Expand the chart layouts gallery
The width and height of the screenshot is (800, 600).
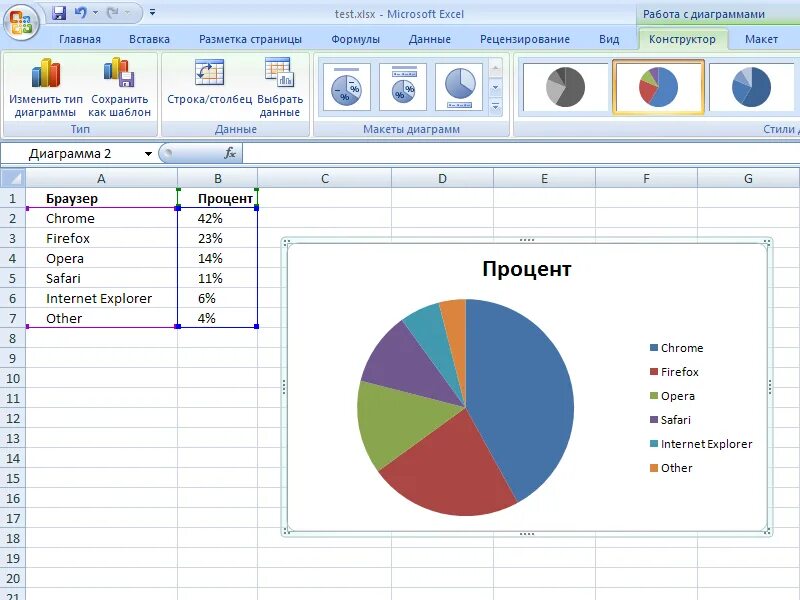[x=495, y=107]
